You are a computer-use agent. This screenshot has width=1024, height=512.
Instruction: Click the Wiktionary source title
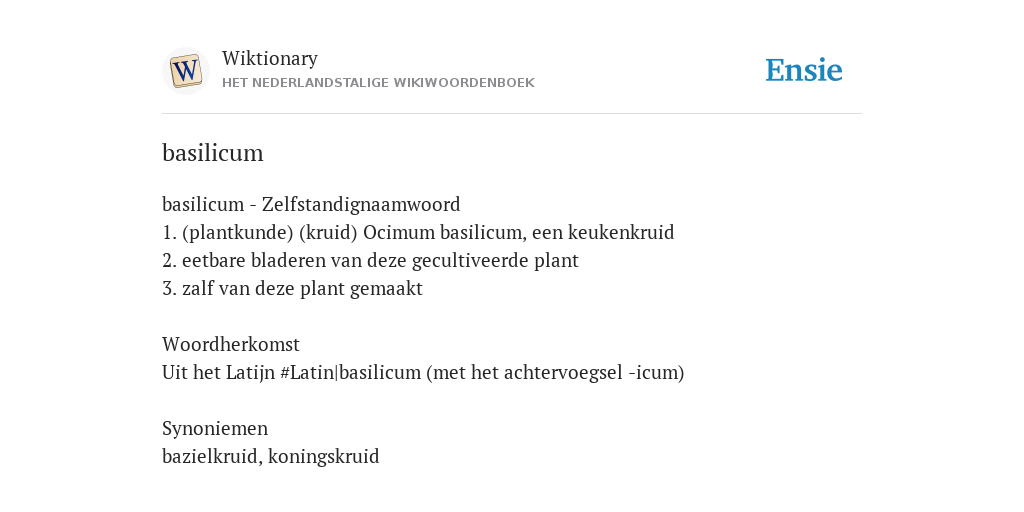click(x=270, y=58)
